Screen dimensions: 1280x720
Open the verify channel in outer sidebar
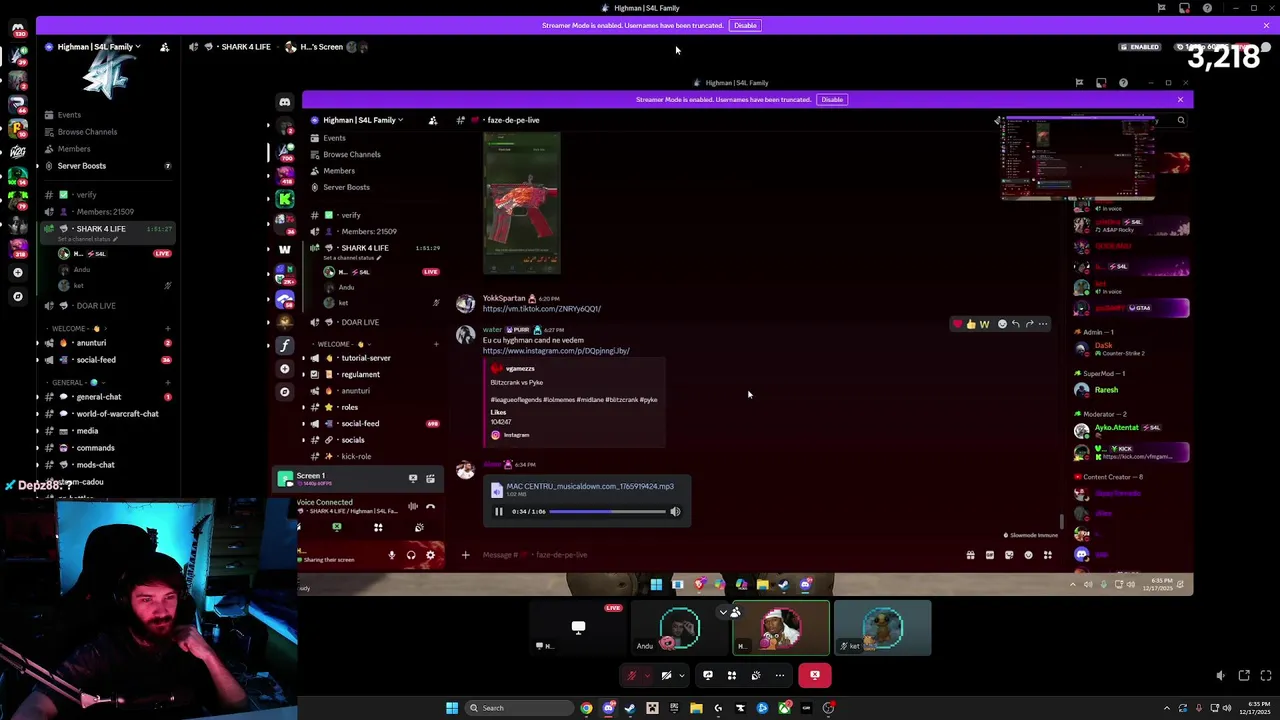pyautogui.click(x=86, y=195)
